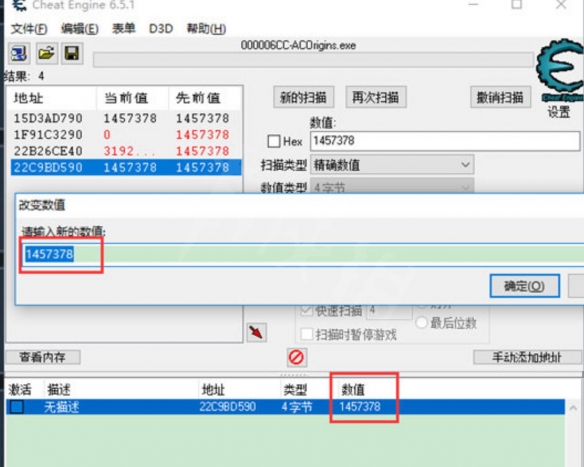Click the 撤销扫描 button
The width and height of the screenshot is (584, 467).
click(501, 98)
